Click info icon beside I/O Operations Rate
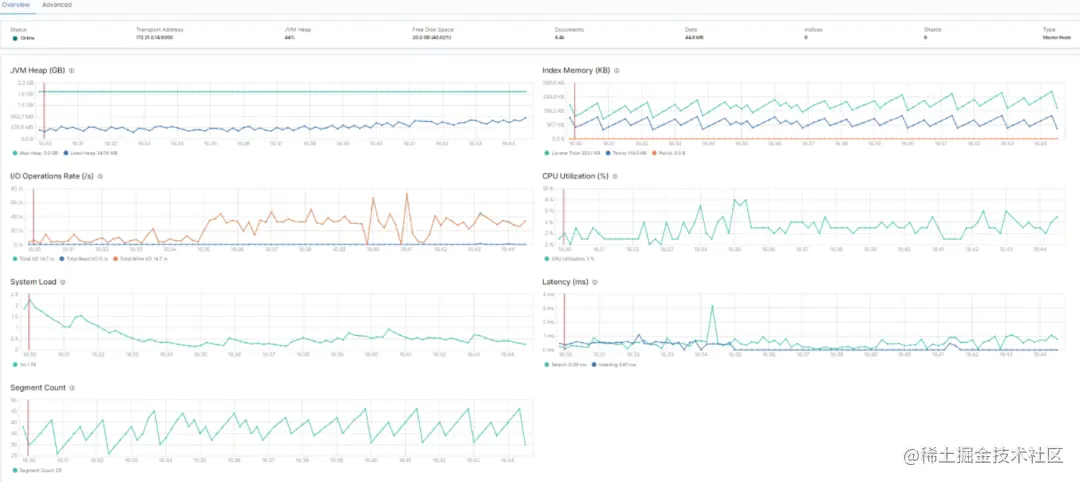The height and width of the screenshot is (482, 1080). point(101,176)
